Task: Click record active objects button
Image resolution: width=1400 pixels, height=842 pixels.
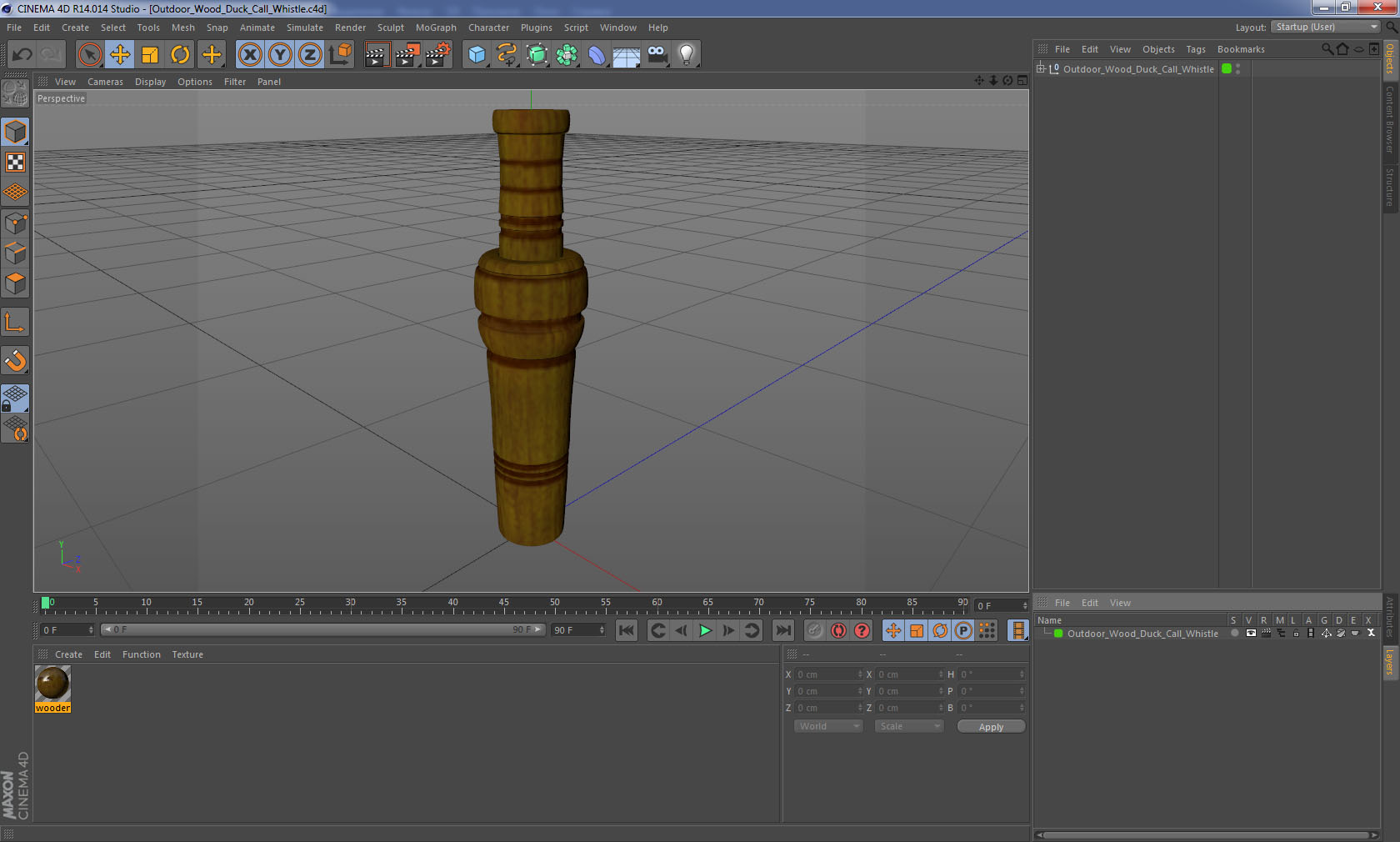Action: 815,630
